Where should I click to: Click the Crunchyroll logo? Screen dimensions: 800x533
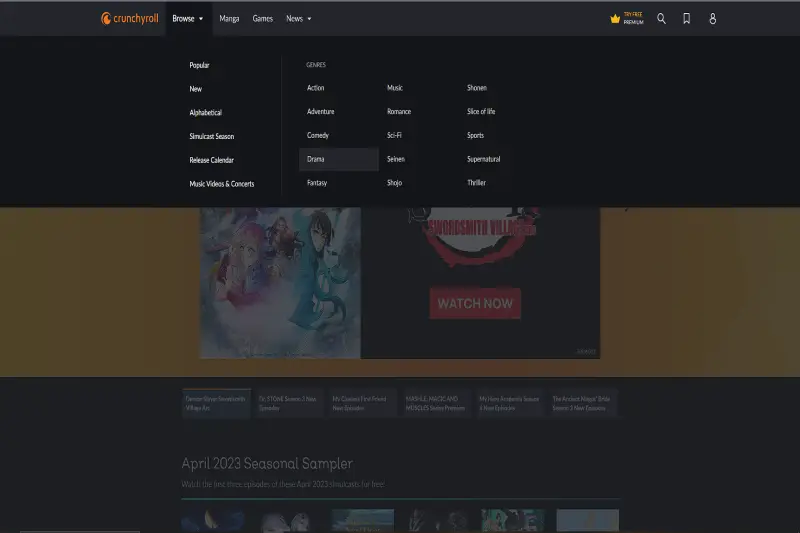click(x=130, y=19)
